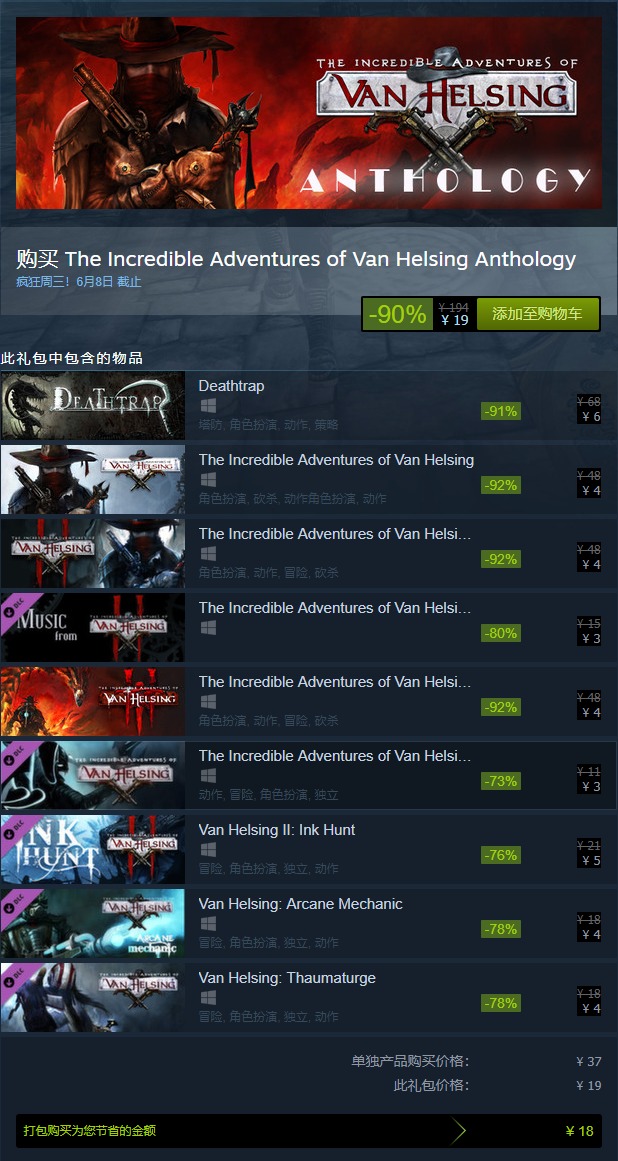618x1161 pixels.
Task: Click the red Van Helsing III thumbnail
Action: coord(93,702)
